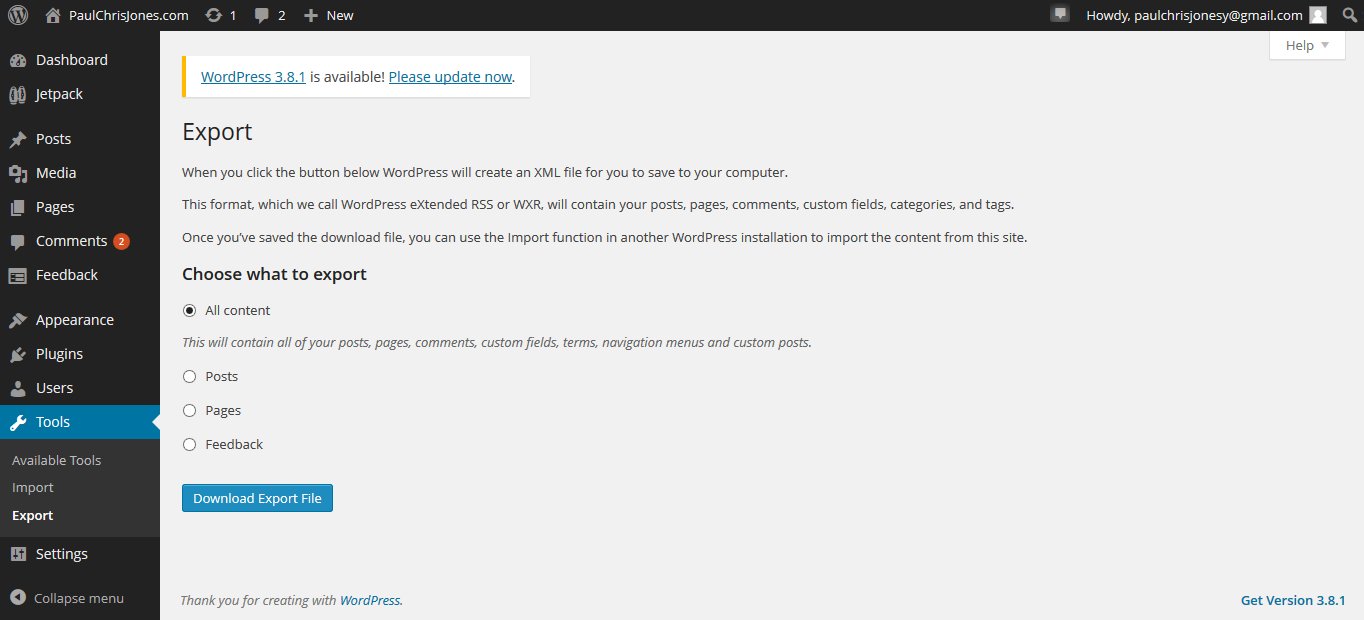
Task: Click the plus New icon
Action: 311,15
